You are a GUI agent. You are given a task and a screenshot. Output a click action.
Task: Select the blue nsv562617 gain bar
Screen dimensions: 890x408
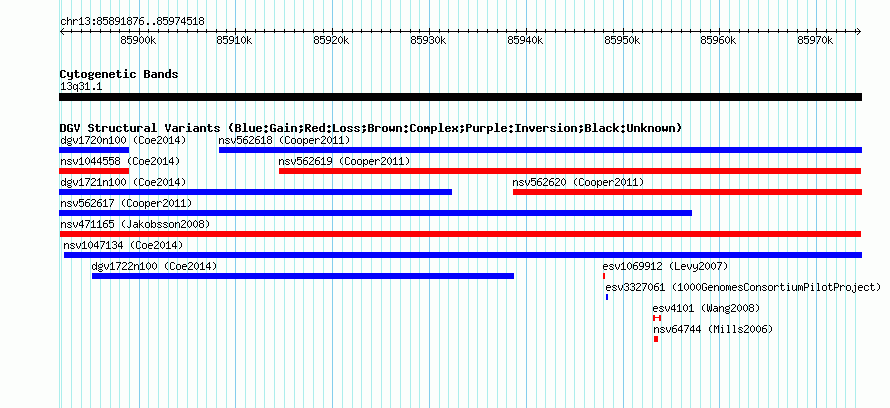click(375, 213)
